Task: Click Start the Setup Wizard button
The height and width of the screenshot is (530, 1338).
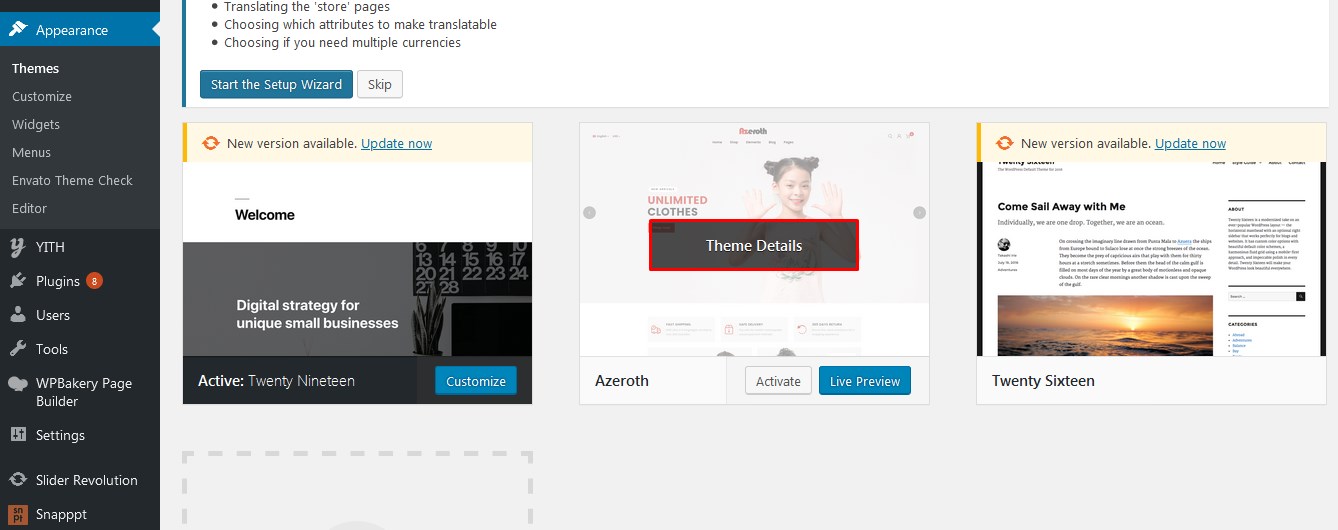Action: (x=276, y=84)
